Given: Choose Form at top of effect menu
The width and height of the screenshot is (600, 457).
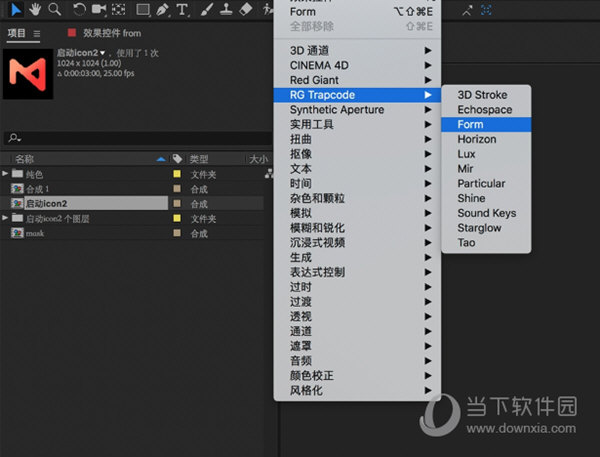Looking at the screenshot, I should click(x=357, y=12).
